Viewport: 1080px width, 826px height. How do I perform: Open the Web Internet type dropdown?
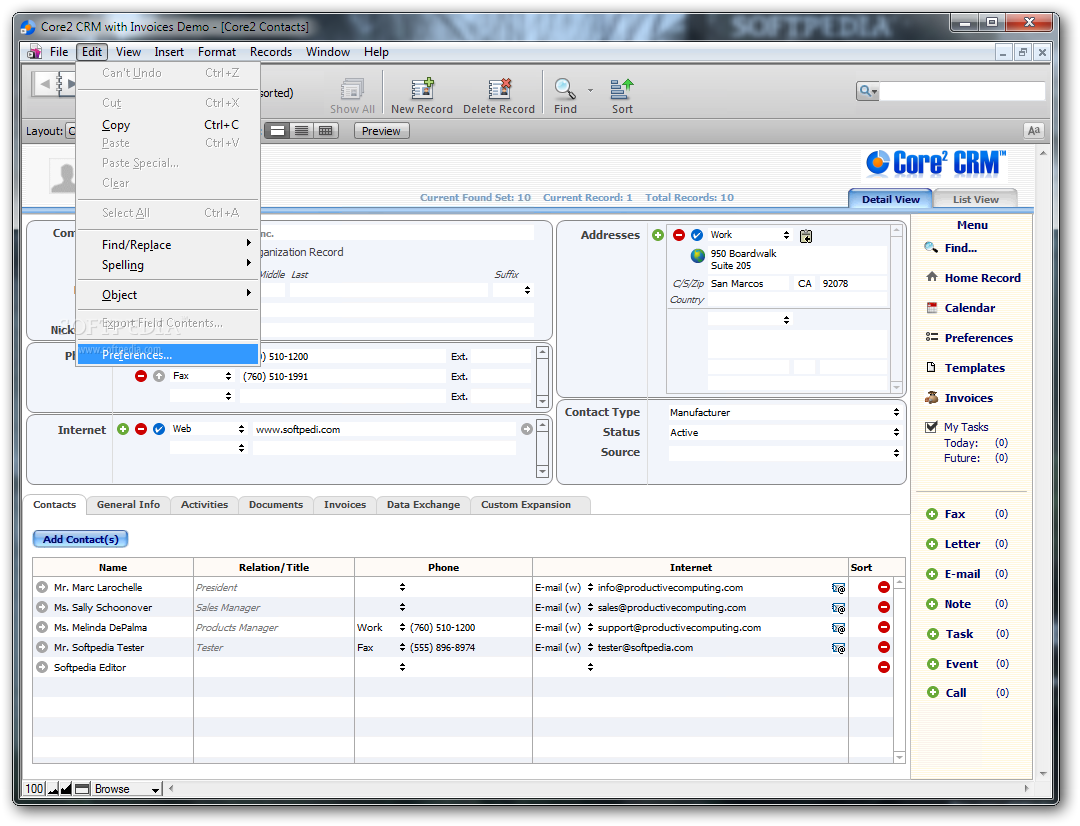click(208, 429)
